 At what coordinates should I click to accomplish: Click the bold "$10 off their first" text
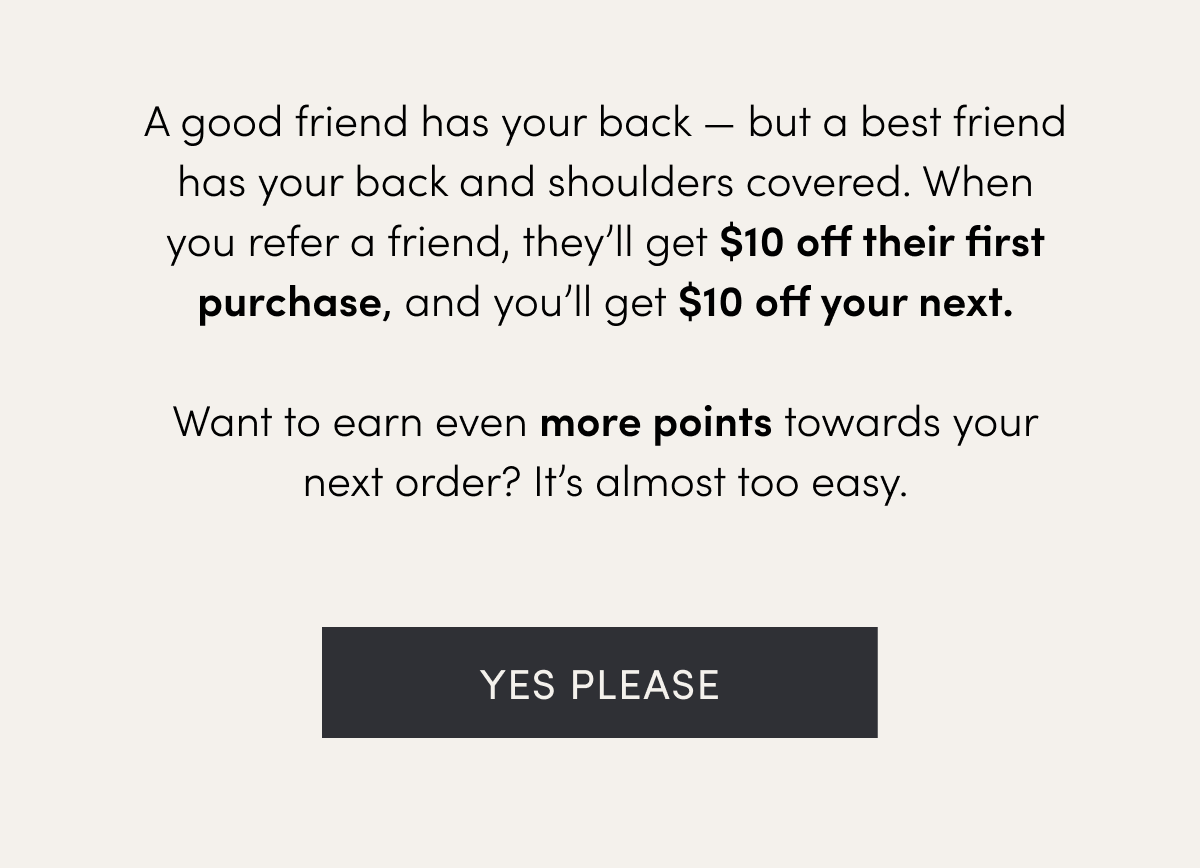[x=882, y=242]
